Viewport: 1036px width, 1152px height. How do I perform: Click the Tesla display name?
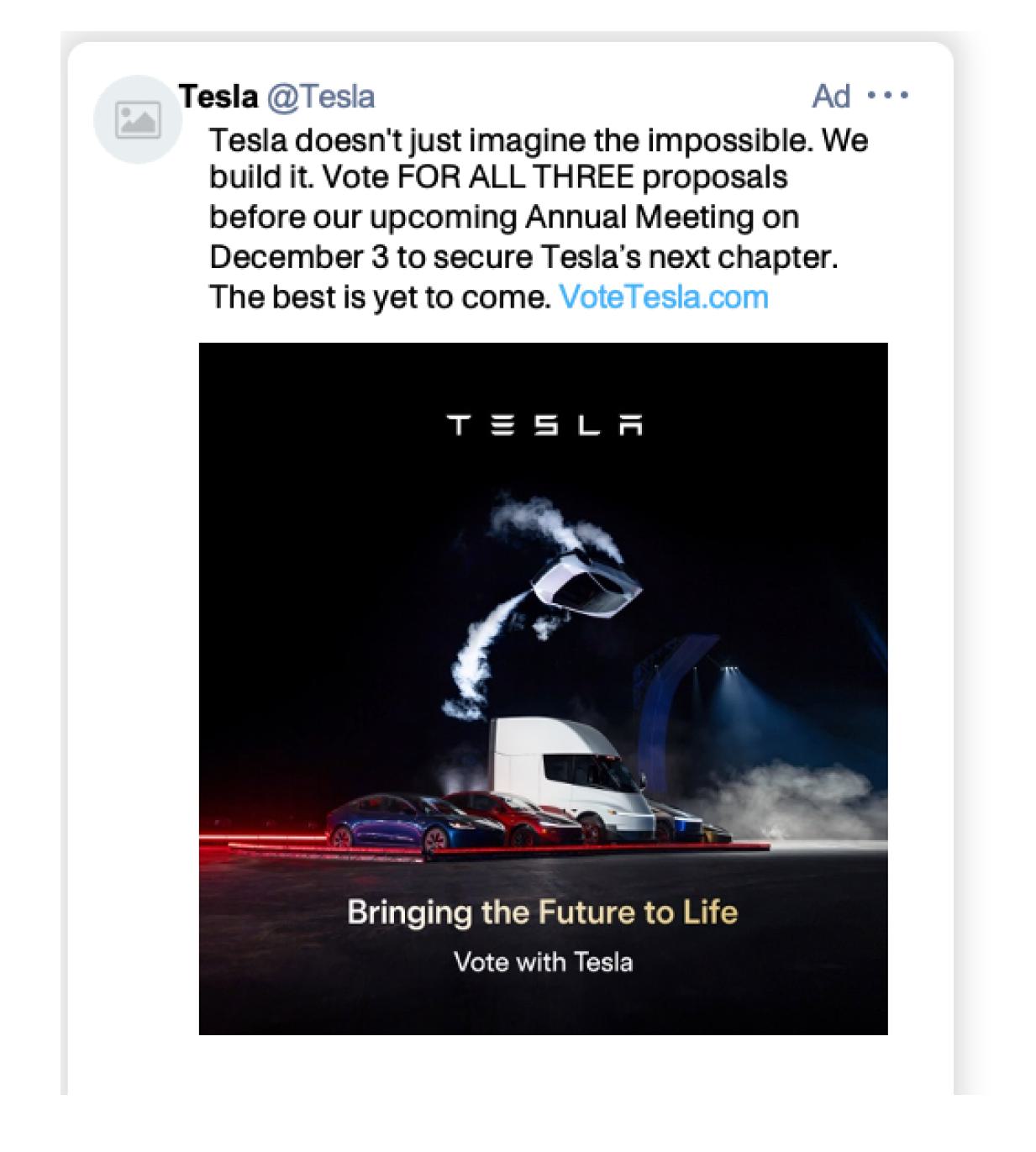pos(218,97)
